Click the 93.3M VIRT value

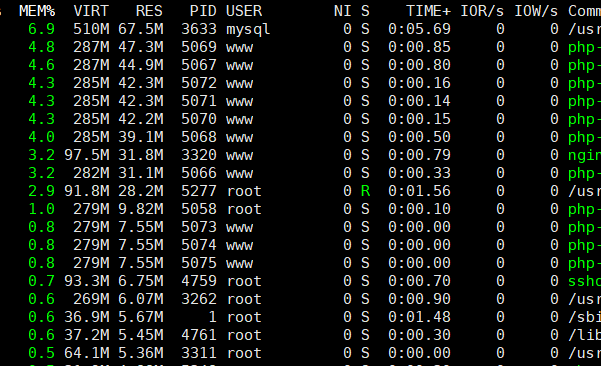pos(87,281)
